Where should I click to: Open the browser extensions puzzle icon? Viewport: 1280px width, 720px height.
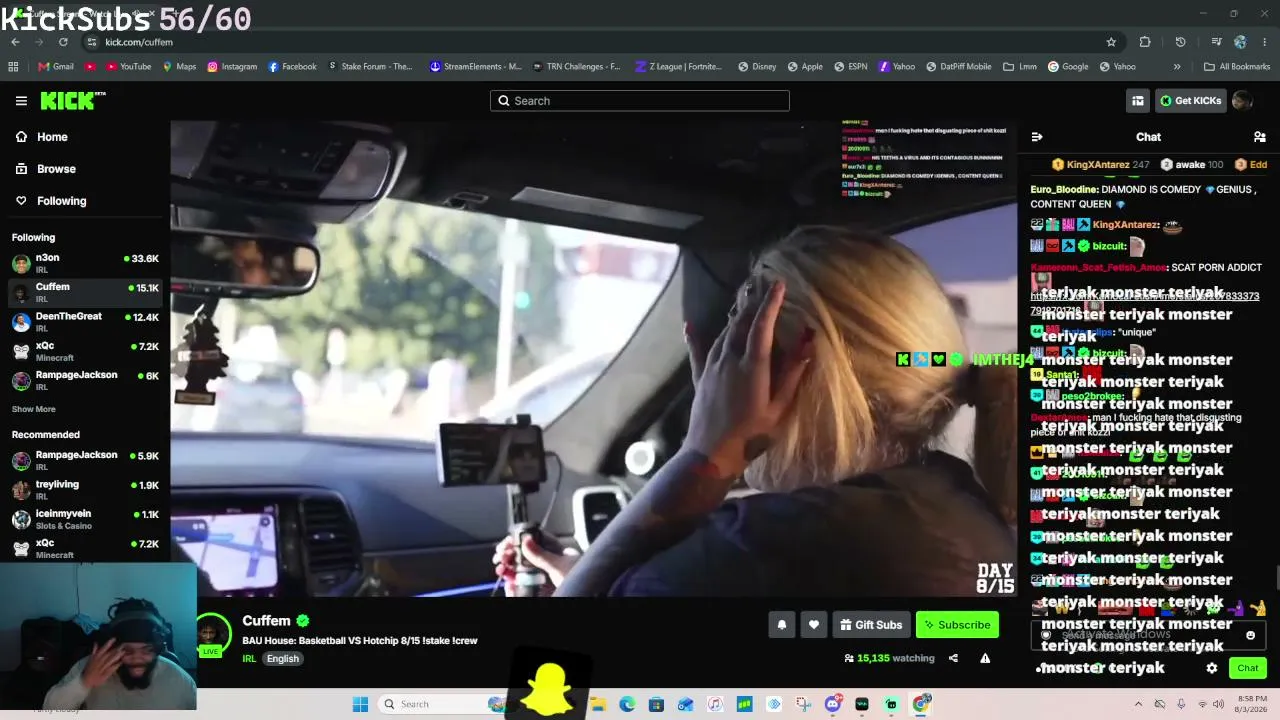point(1145,42)
